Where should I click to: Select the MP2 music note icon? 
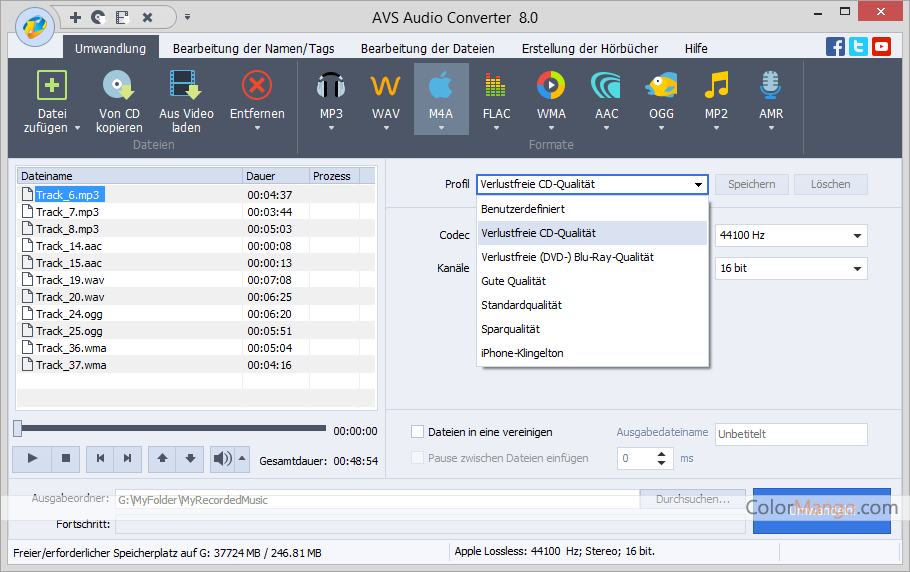(716, 85)
